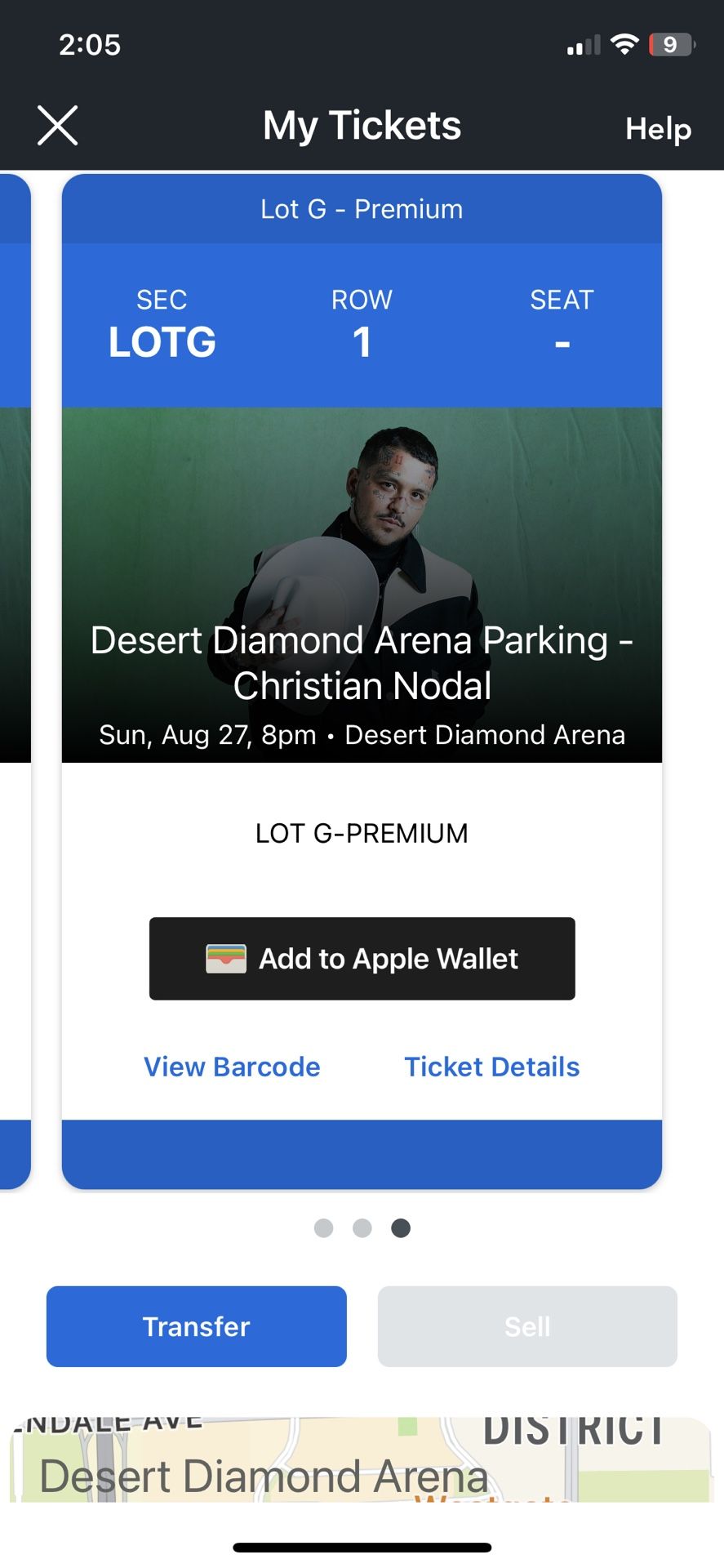This screenshot has width=724, height=1568.
Task: Tap the disabled Sell button
Action: pyautogui.click(x=527, y=1326)
